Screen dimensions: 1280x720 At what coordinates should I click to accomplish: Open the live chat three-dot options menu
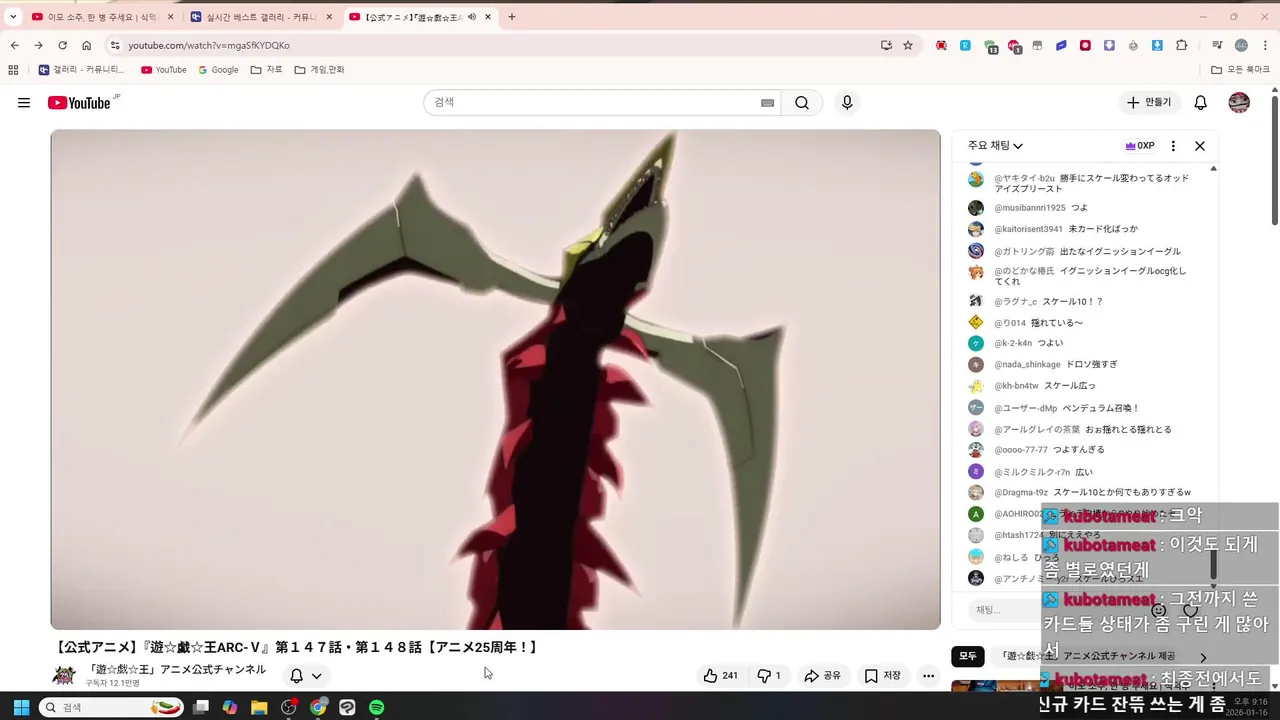coord(1173,146)
